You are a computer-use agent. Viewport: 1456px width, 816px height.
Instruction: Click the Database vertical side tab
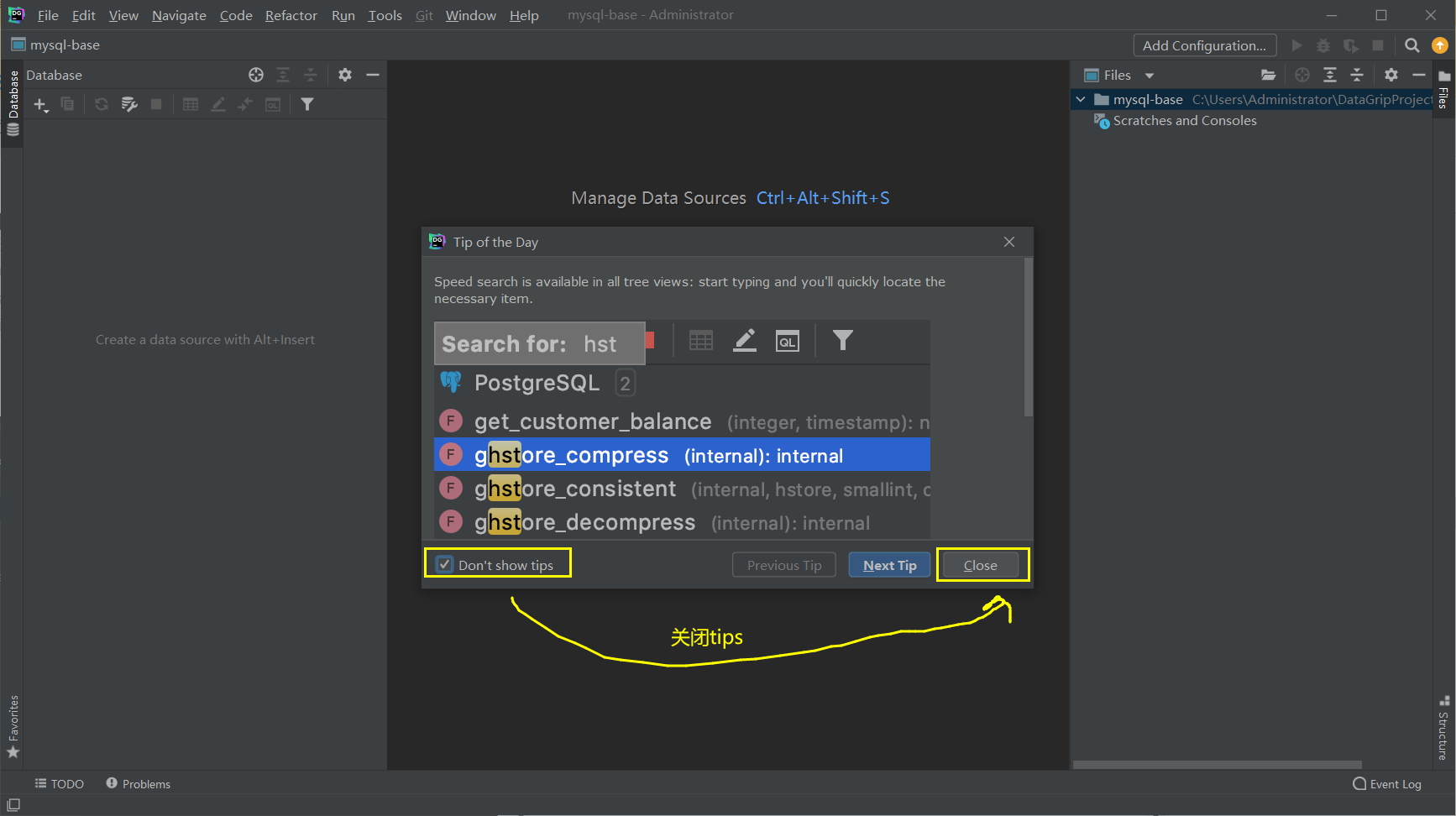point(13,102)
